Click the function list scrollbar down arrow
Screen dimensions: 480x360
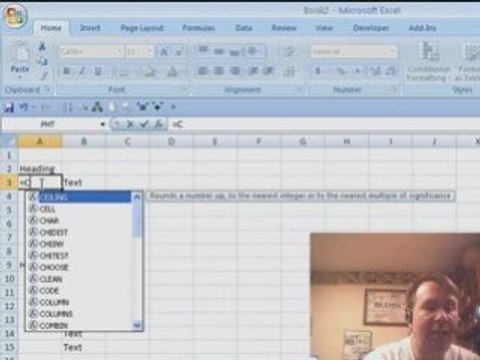point(137,325)
